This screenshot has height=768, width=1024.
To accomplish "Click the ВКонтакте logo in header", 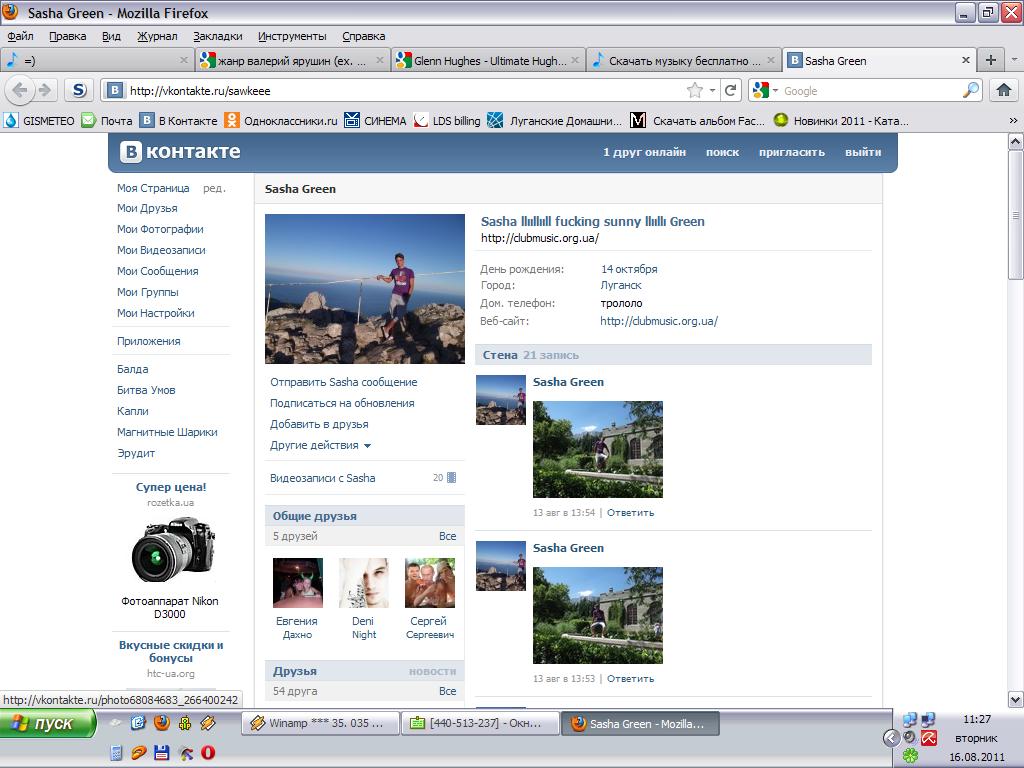I will click(180, 152).
